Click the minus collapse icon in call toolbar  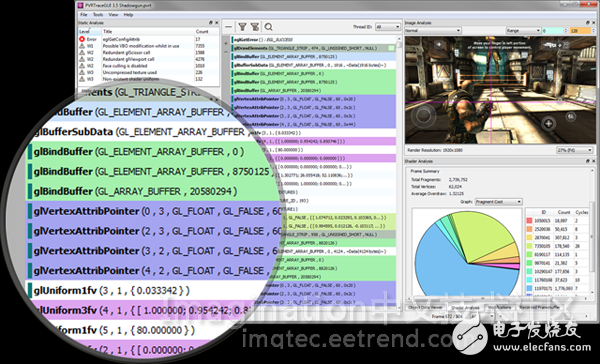[228, 27]
